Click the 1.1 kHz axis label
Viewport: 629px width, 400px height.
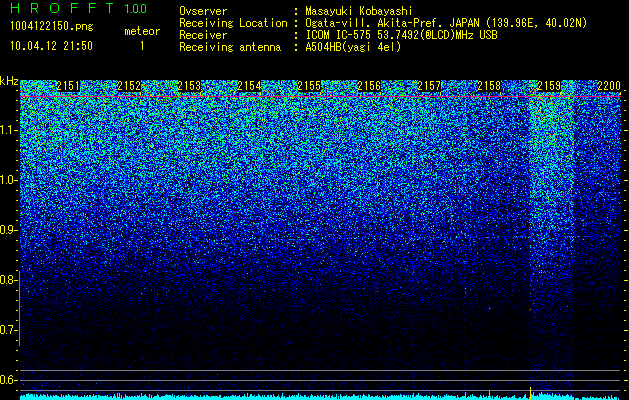point(7,130)
